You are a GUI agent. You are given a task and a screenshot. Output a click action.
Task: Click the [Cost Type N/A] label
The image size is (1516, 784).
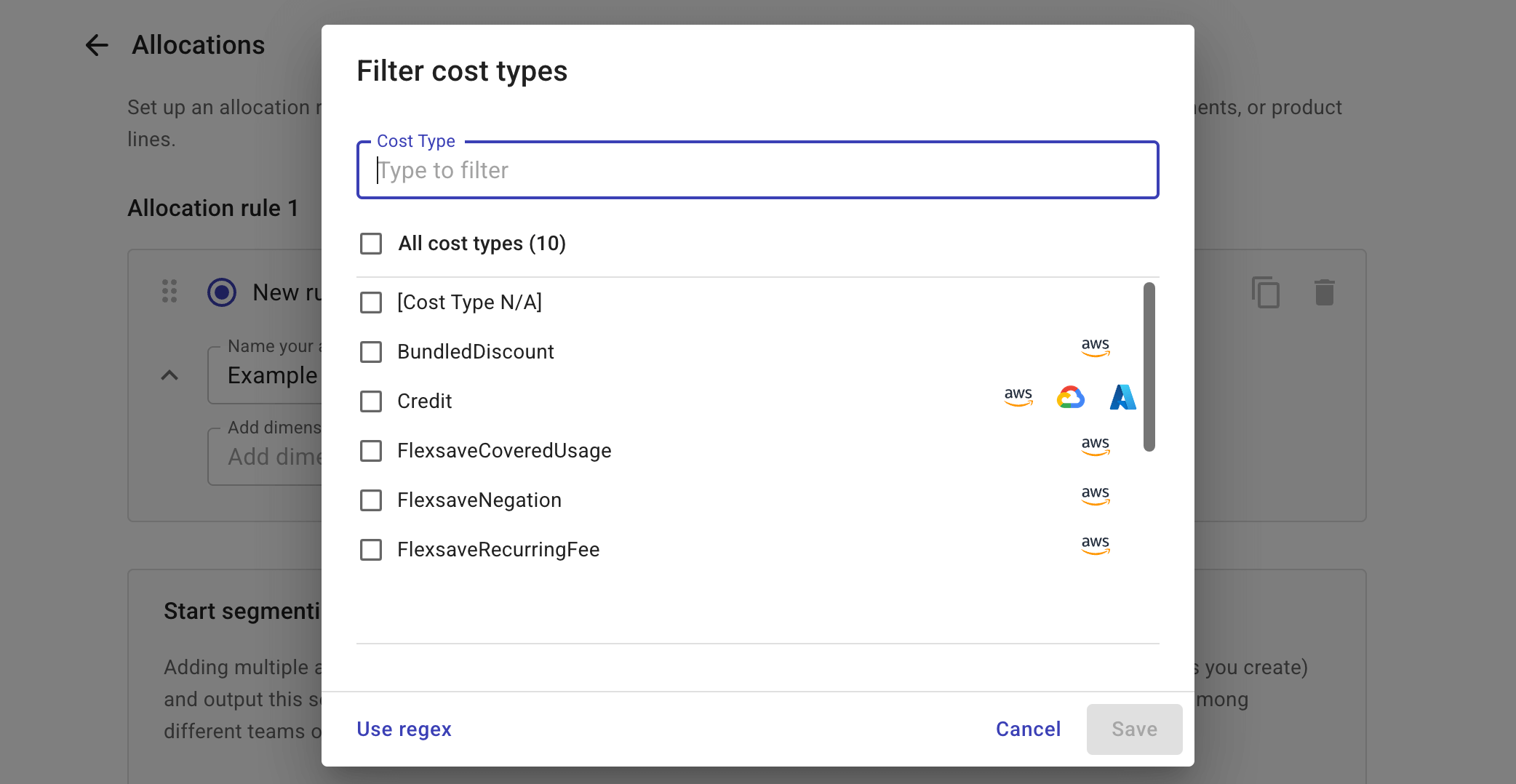(470, 303)
